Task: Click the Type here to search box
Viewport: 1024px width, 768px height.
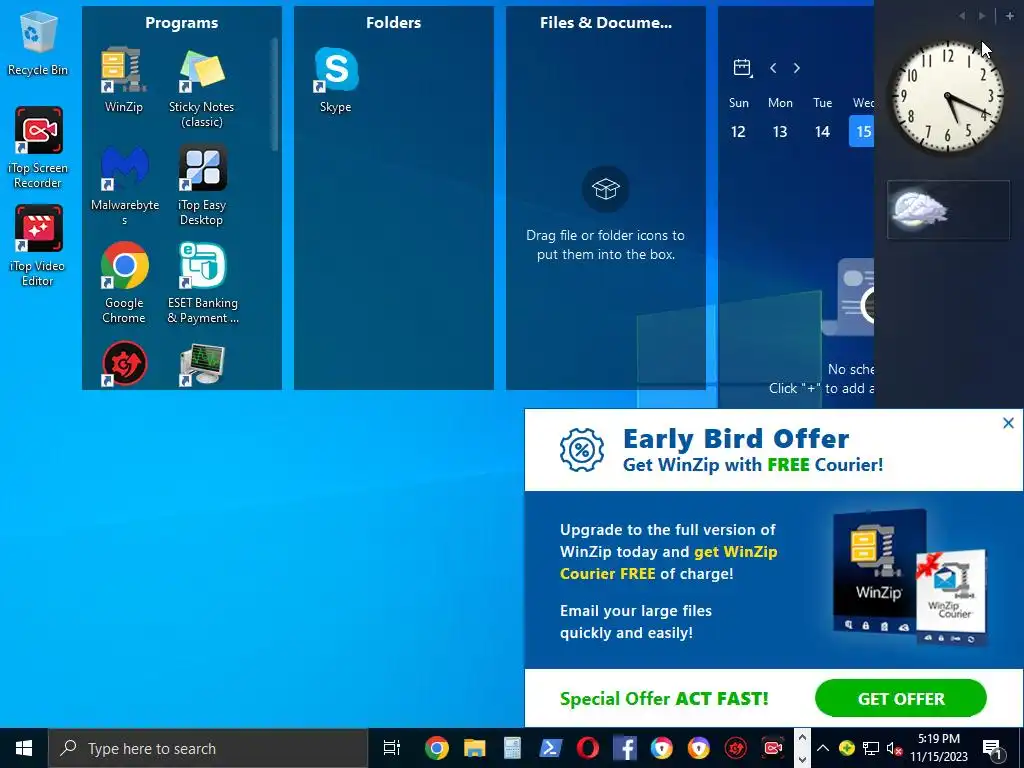Action: pos(208,748)
